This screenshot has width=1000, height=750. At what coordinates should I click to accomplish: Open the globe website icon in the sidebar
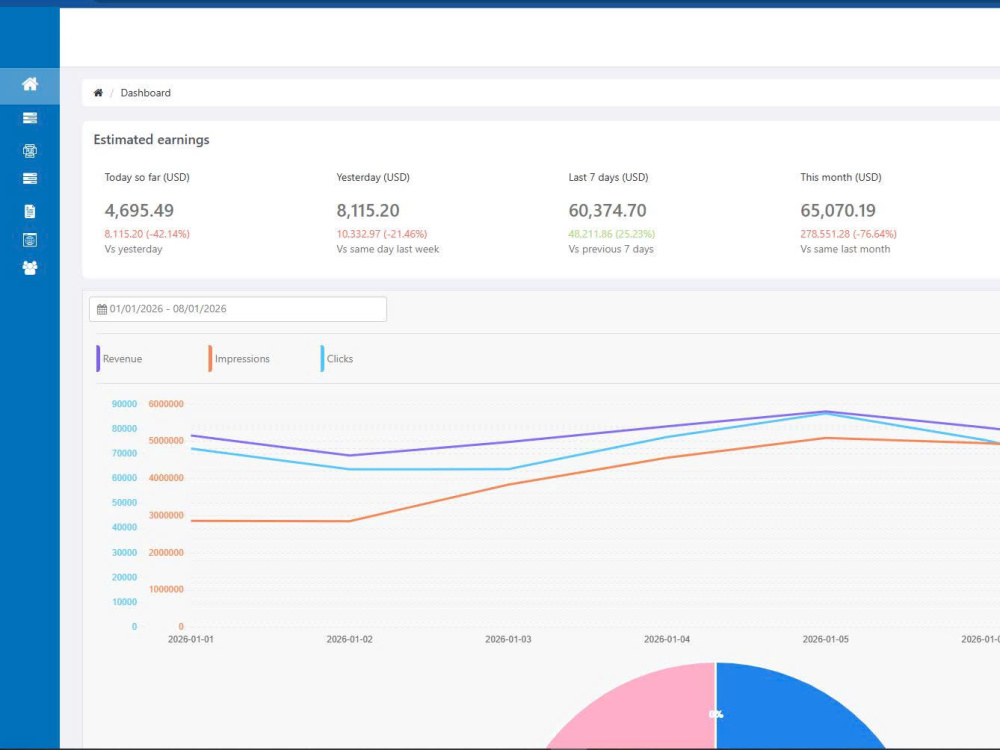click(29, 240)
